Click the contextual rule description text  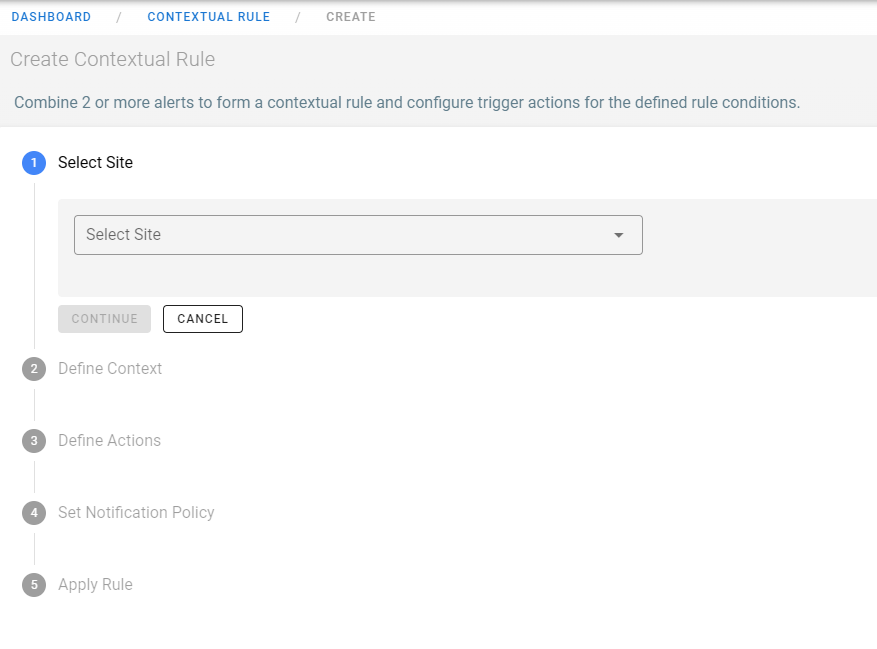[407, 103]
